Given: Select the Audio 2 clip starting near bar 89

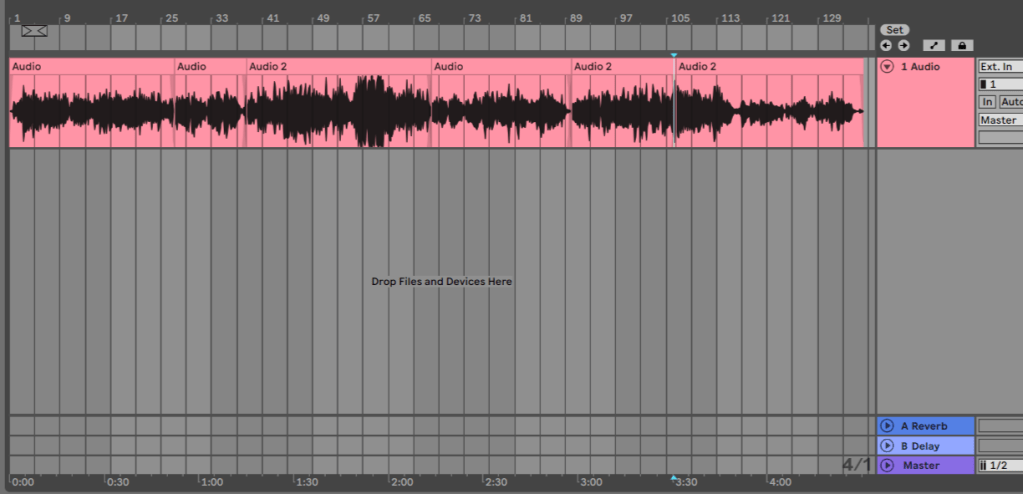Looking at the screenshot, I should pos(622,66).
